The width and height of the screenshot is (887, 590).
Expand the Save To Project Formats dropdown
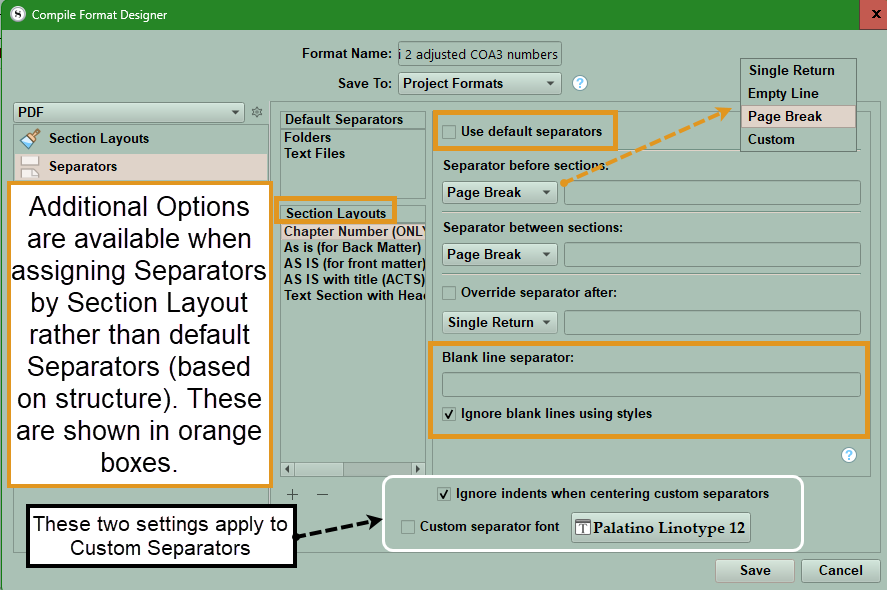pos(479,84)
